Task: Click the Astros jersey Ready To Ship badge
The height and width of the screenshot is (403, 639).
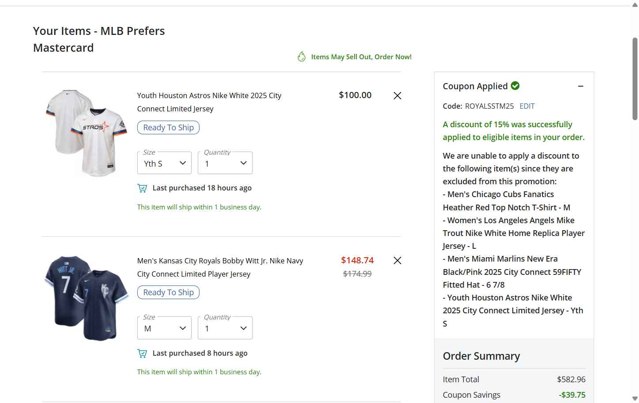Action: click(168, 128)
